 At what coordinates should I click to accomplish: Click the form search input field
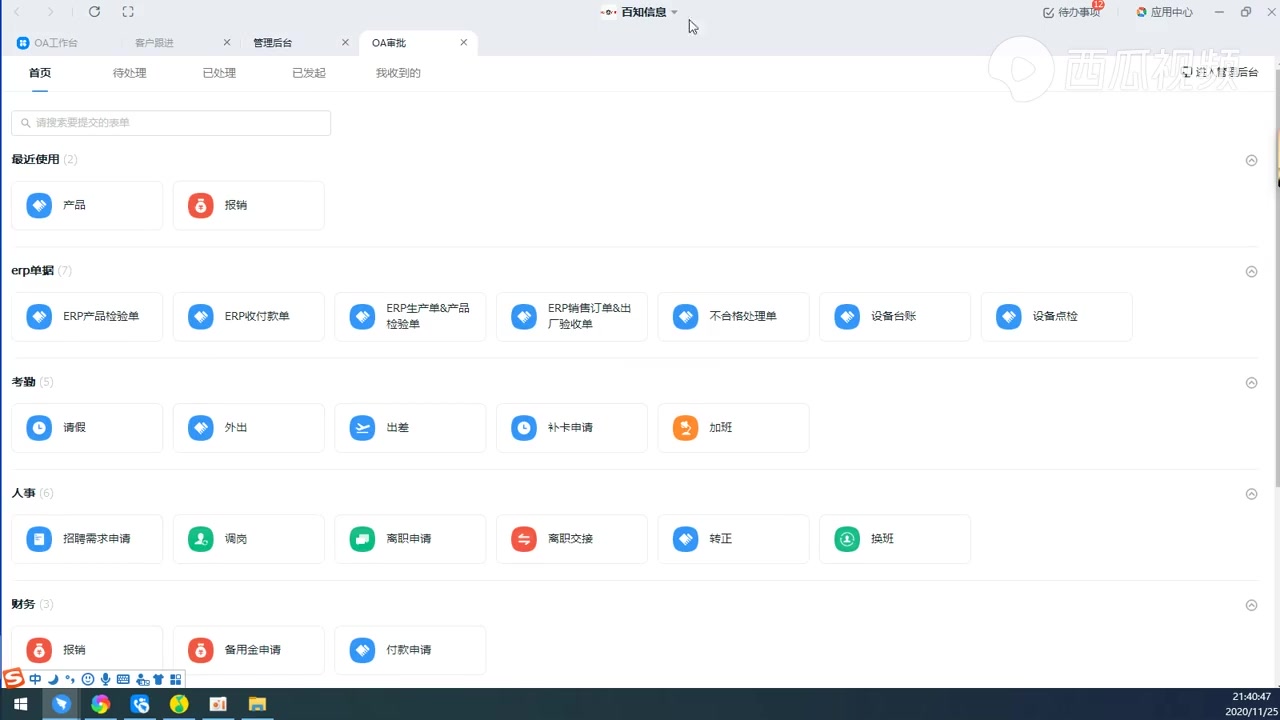(x=171, y=123)
